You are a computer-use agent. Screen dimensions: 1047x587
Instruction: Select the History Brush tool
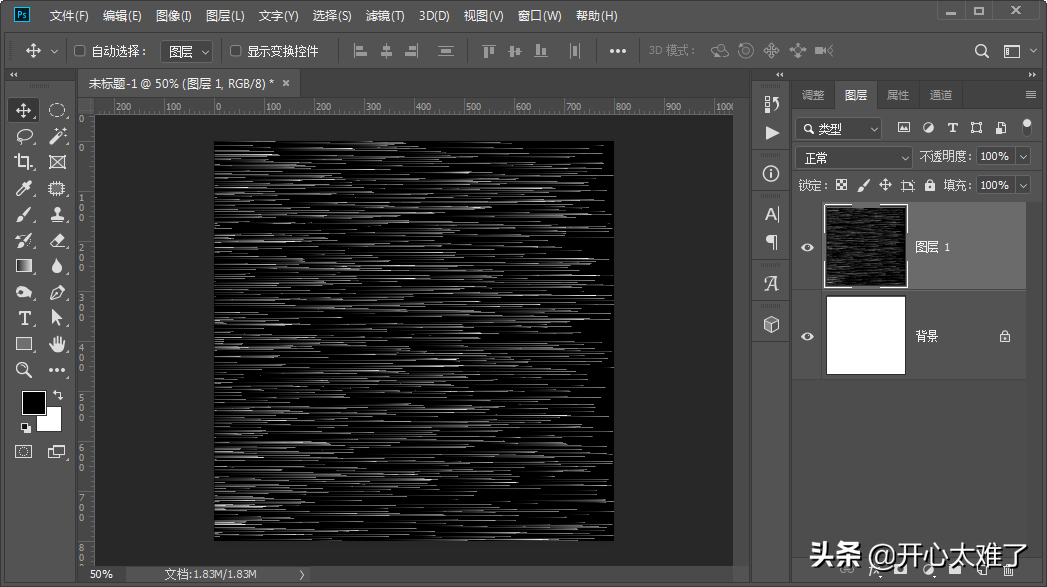pos(24,240)
